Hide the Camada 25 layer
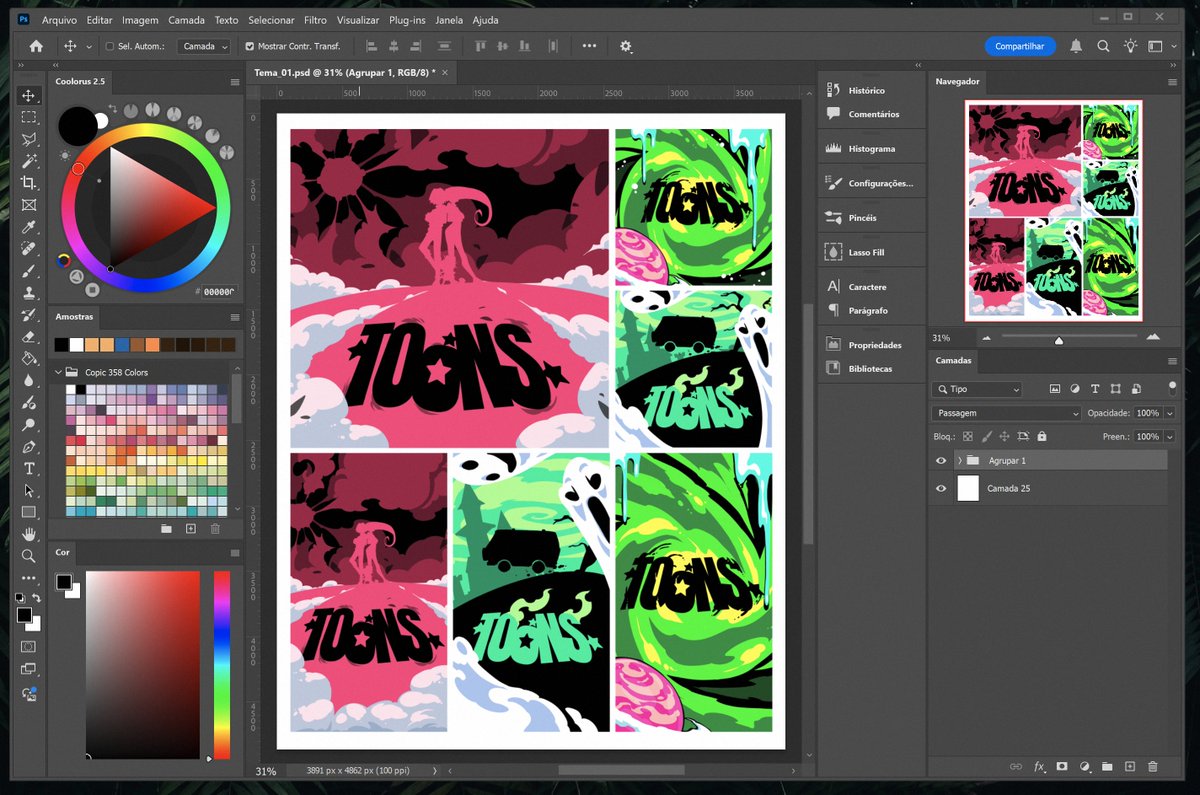Screen dimensions: 1200x795 pos(941,488)
